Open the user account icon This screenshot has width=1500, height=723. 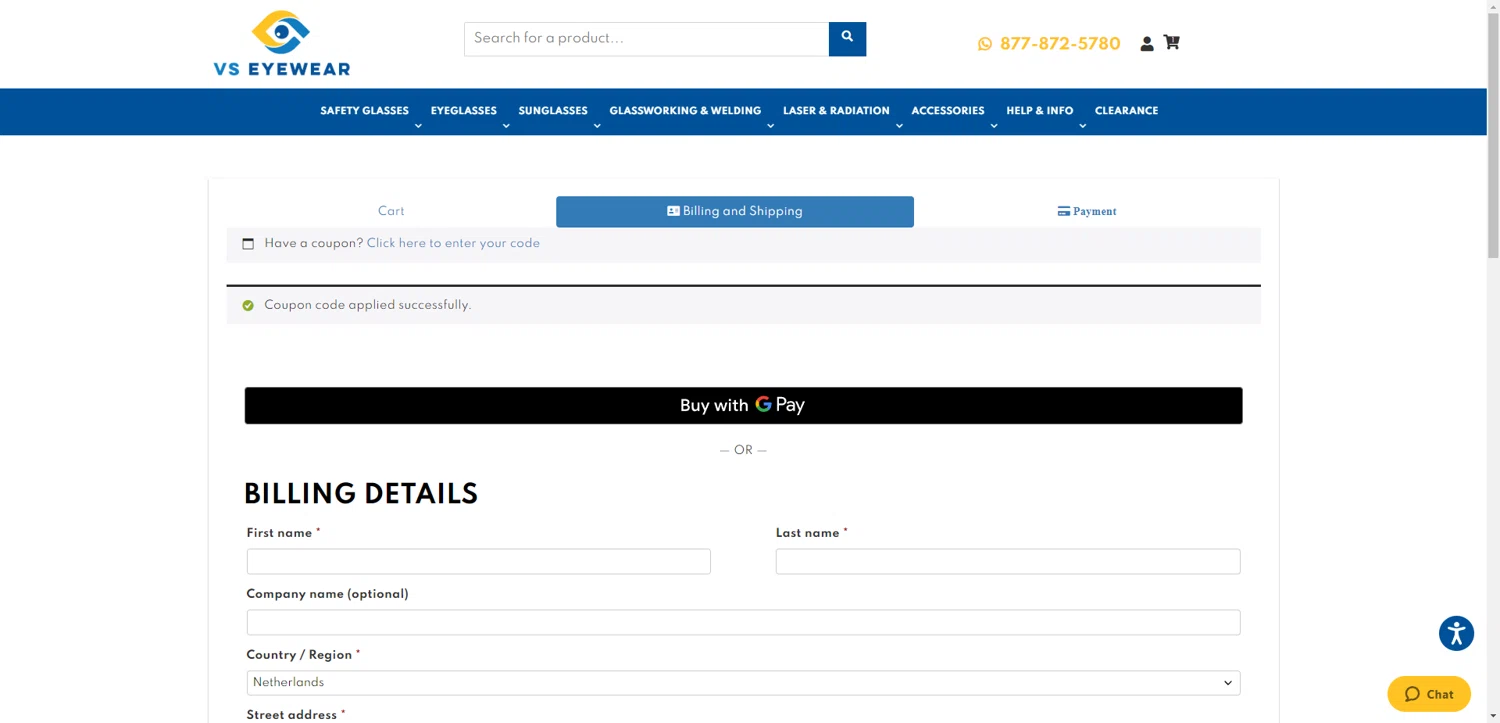[1147, 43]
